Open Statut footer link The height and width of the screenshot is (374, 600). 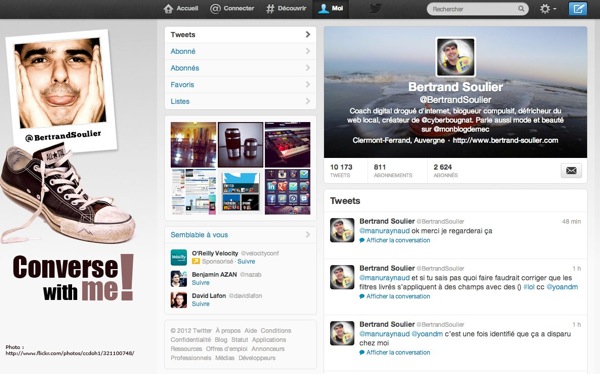240,340
